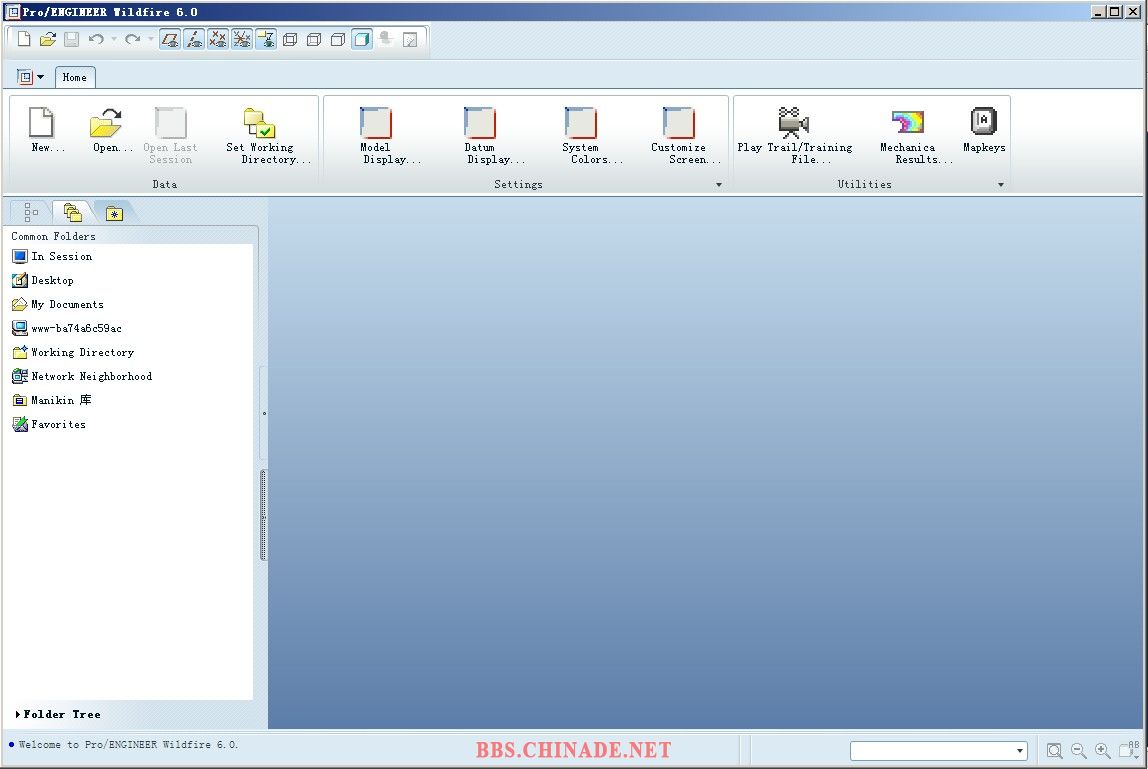Click the Network Neighborhood icon
1148x769 pixels.
pyautogui.click(x=20, y=376)
